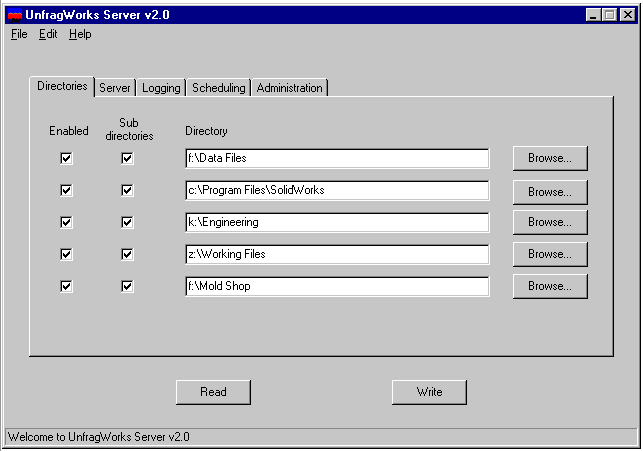
Task: Click the Write button
Action: coord(429,392)
